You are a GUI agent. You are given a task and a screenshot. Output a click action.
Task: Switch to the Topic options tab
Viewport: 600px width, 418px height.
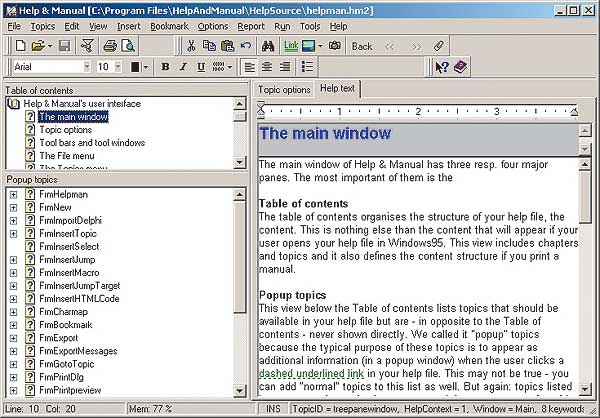pyautogui.click(x=284, y=90)
